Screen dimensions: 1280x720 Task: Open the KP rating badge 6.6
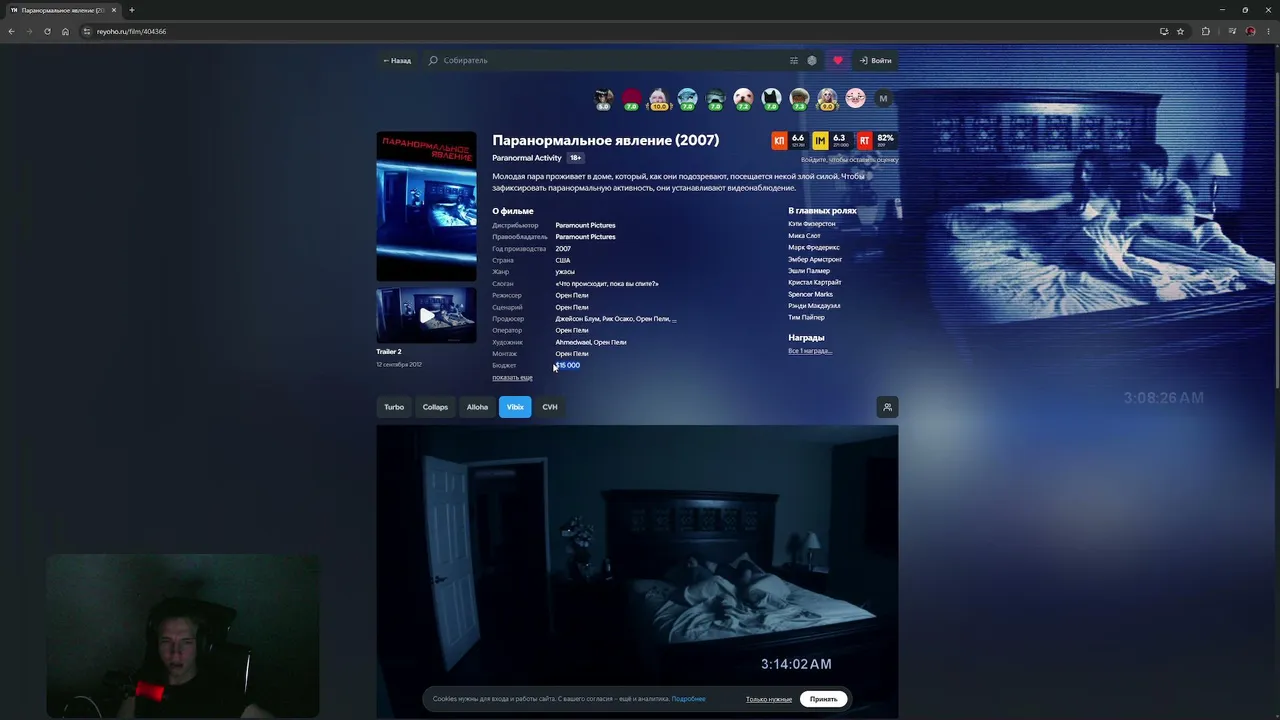click(789, 141)
